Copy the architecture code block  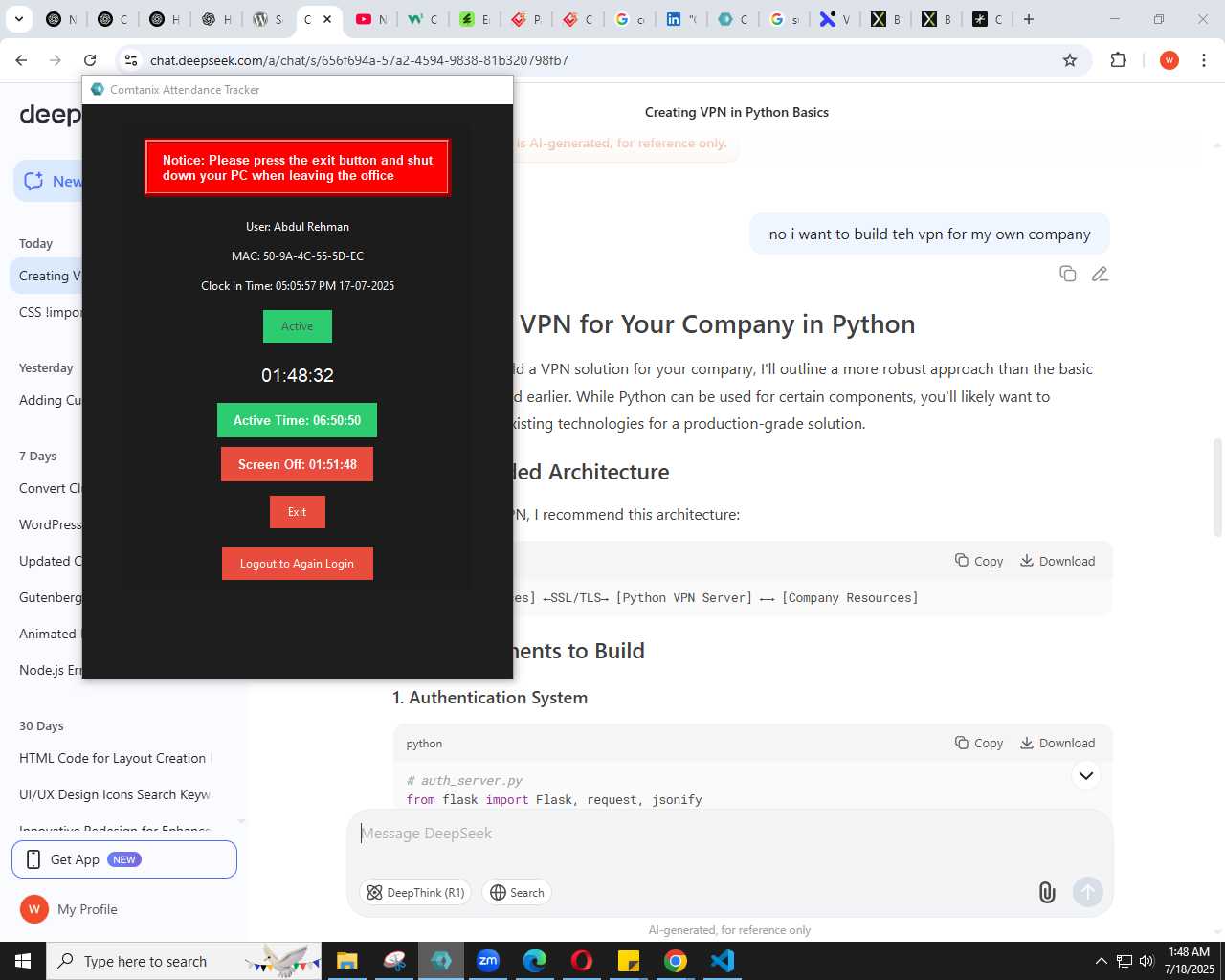[x=979, y=561]
